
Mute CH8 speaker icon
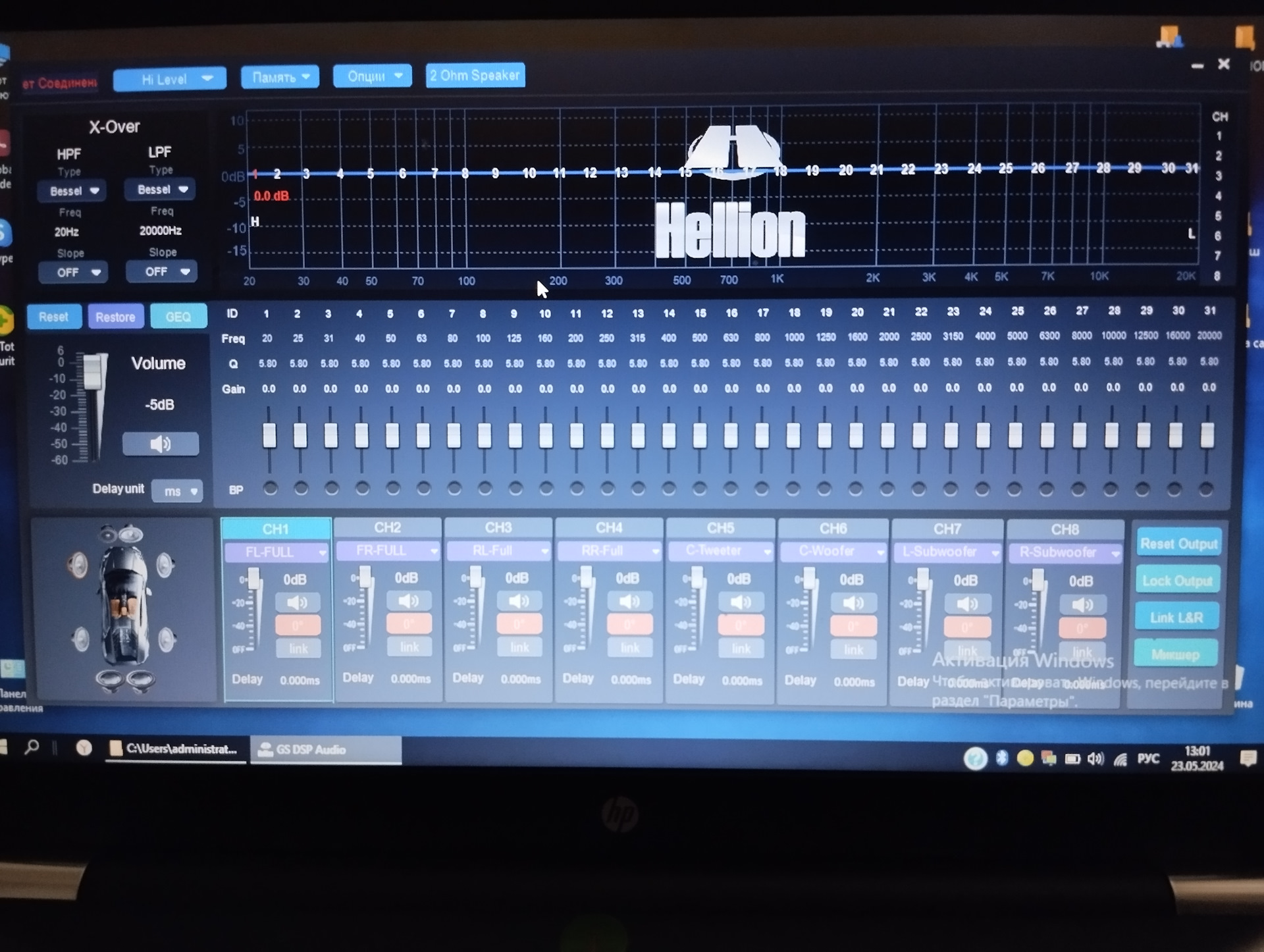(1082, 604)
